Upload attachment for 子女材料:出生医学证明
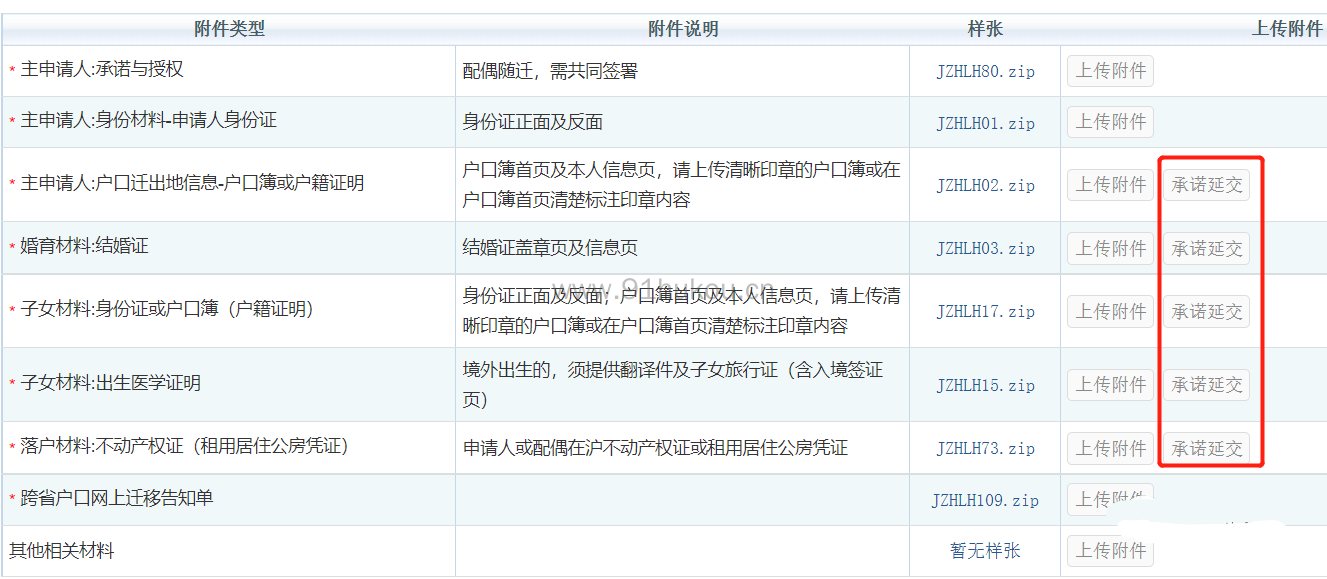The image size is (1327, 579). coord(1110,385)
